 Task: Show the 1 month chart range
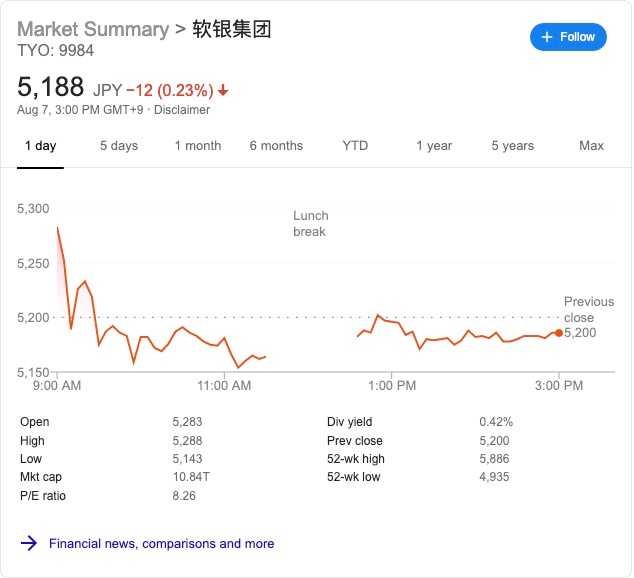point(198,146)
